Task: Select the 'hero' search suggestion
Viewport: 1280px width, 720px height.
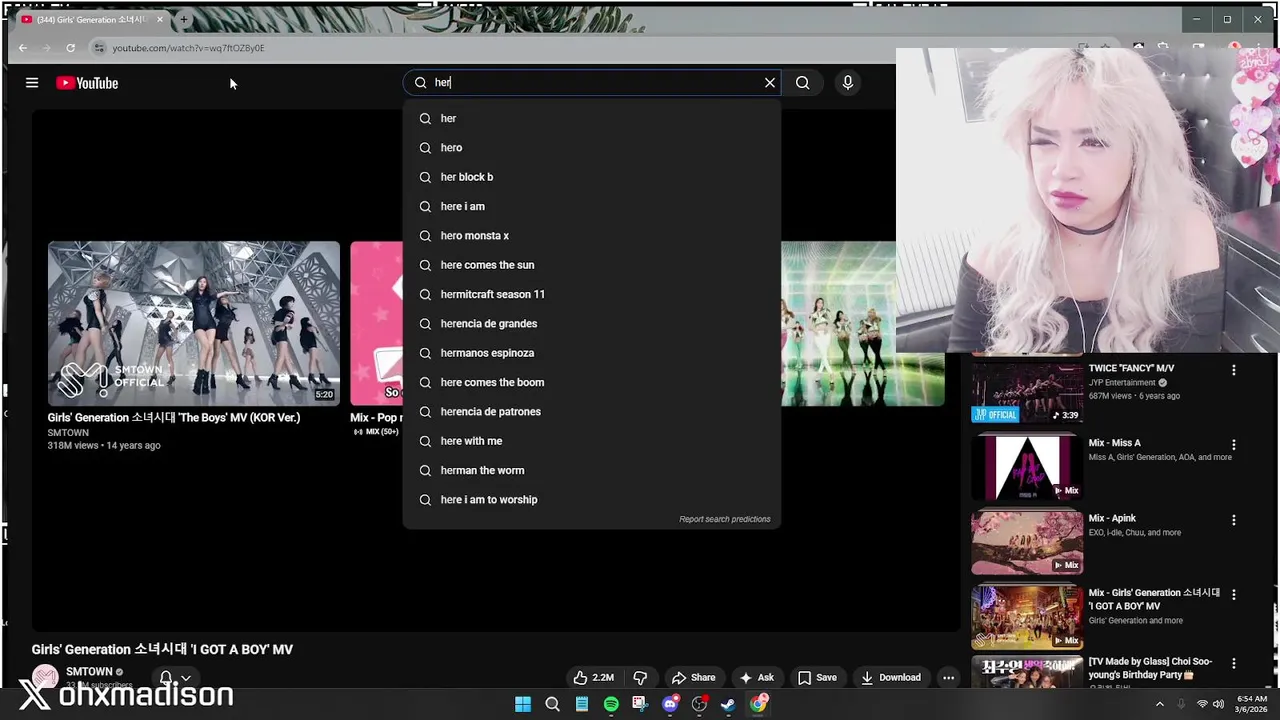Action: (592, 148)
